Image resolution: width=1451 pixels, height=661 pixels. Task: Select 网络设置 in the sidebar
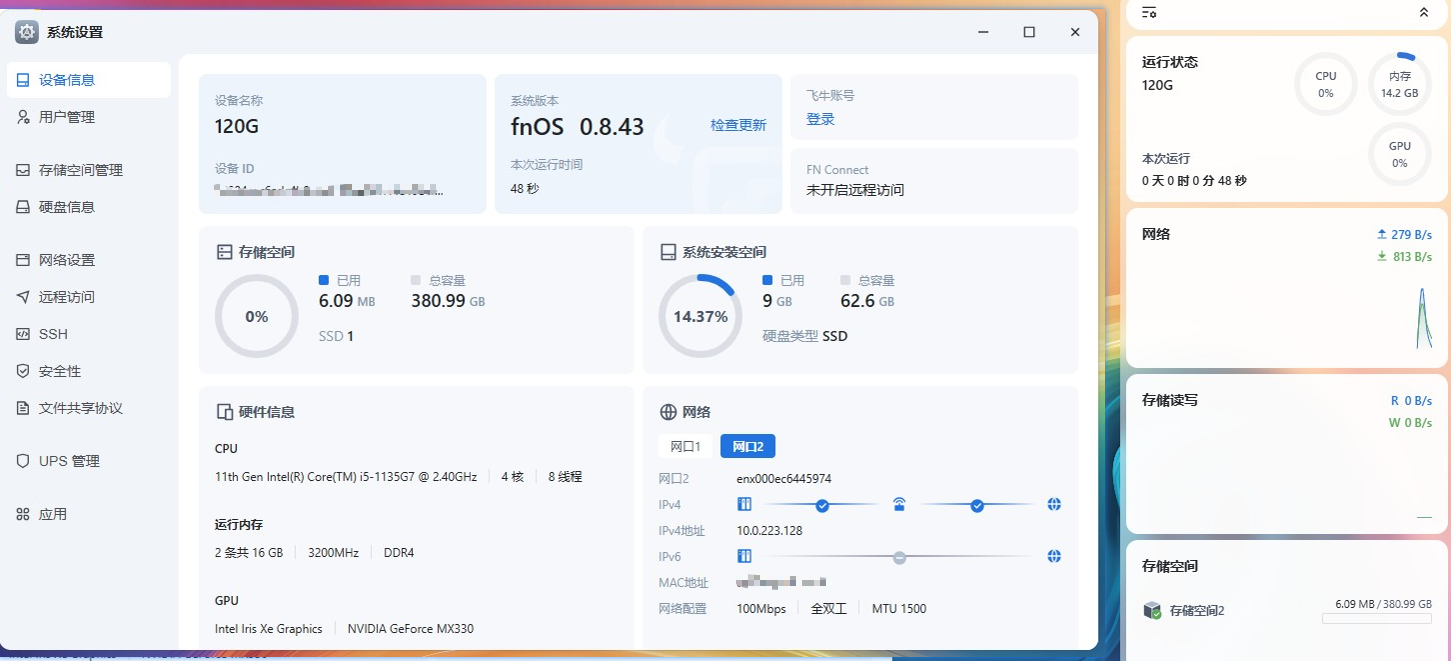[66, 260]
